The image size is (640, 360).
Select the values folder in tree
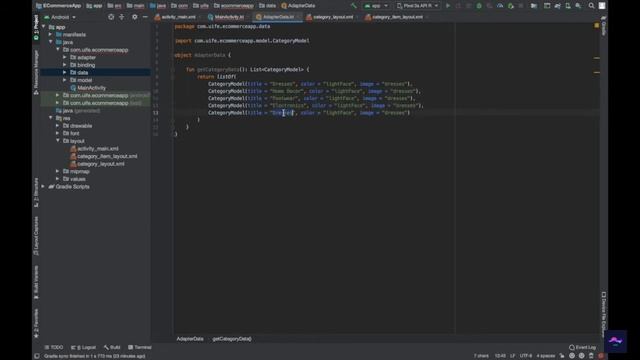(78, 179)
